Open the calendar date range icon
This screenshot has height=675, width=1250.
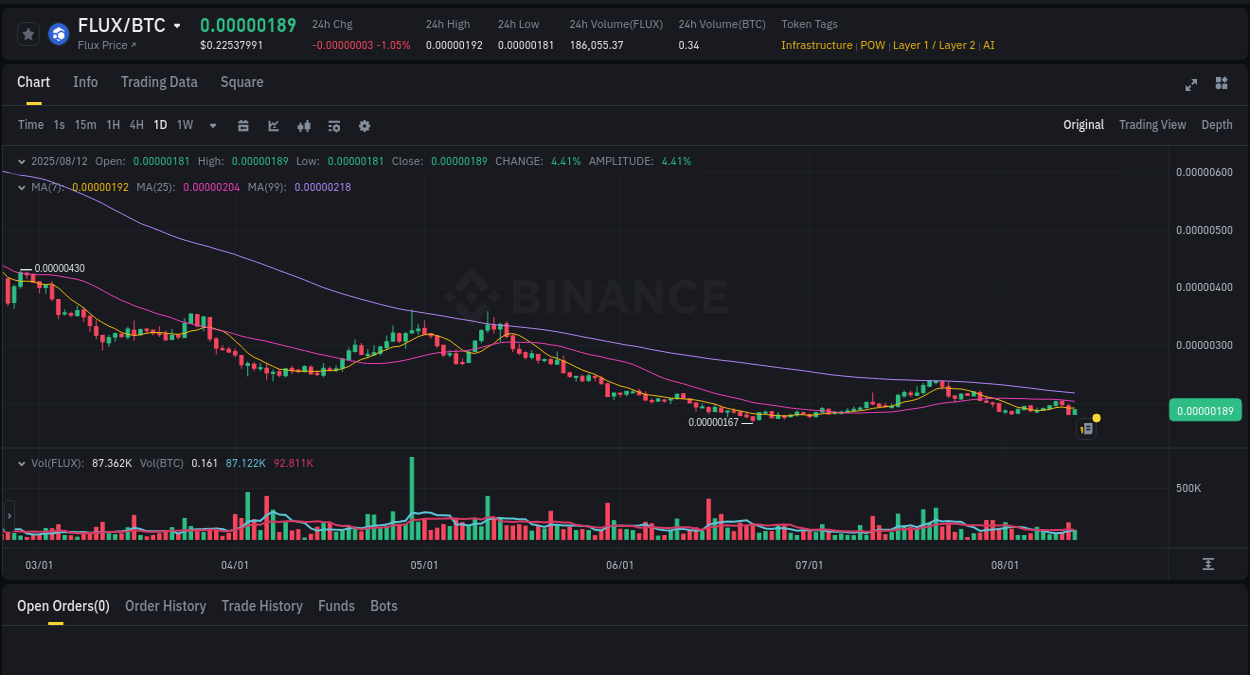pyautogui.click(x=243, y=126)
